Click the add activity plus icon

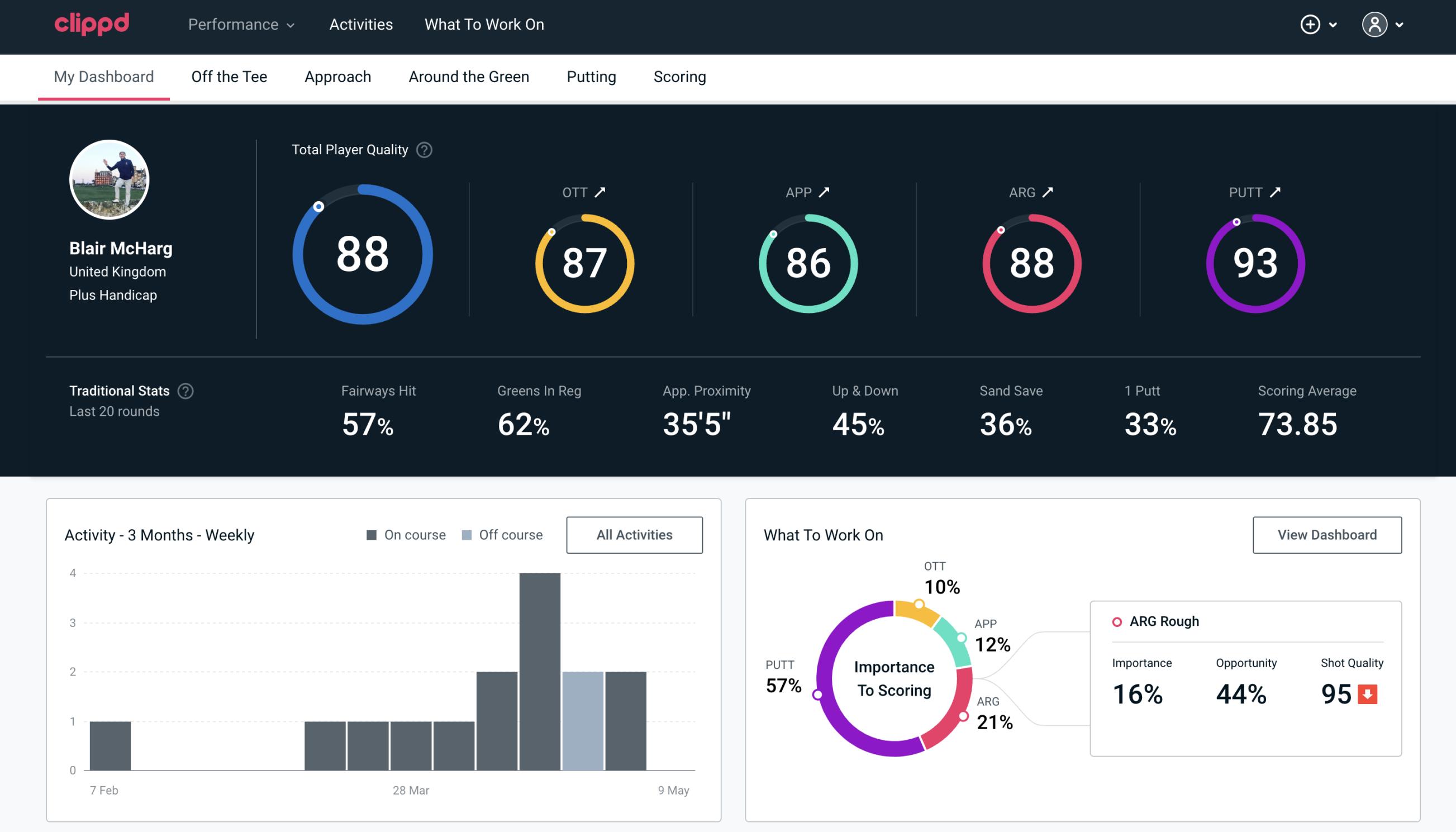tap(1311, 25)
